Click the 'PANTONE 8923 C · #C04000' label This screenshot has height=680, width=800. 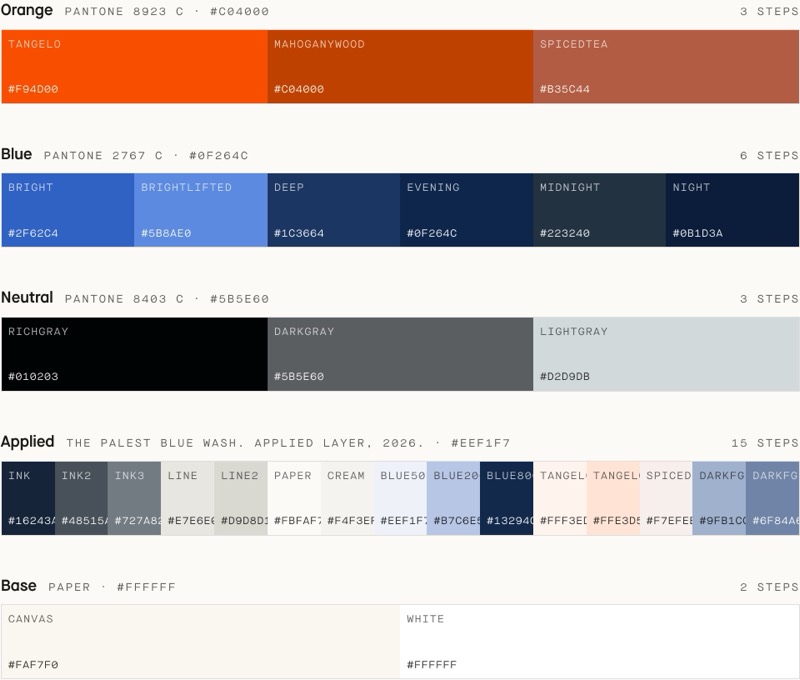click(167, 12)
